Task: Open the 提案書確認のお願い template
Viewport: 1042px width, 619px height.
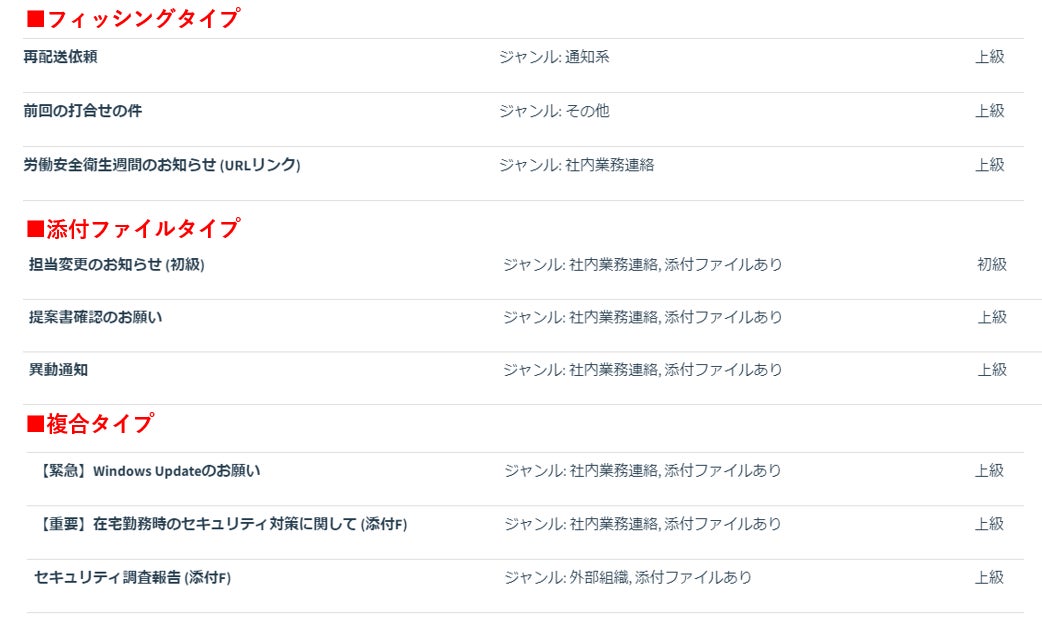Action: [95, 318]
